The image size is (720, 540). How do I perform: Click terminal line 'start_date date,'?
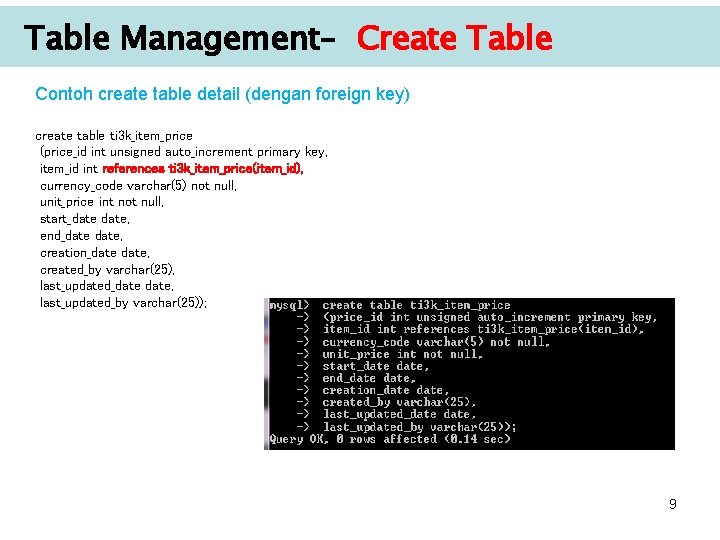click(x=376, y=366)
